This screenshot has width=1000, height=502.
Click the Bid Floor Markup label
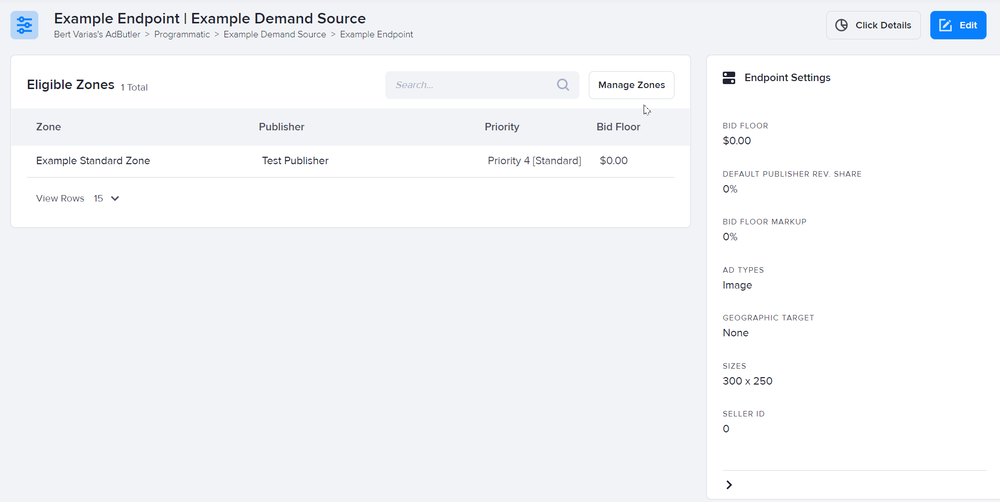coord(765,222)
